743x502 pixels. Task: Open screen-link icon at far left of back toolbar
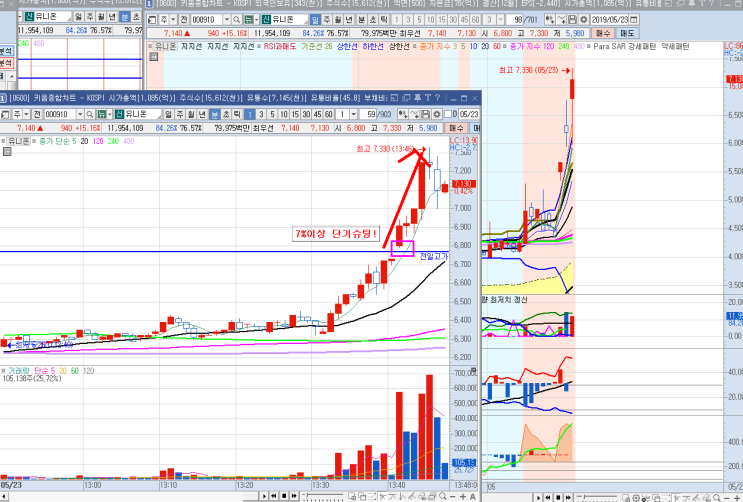[152, 20]
